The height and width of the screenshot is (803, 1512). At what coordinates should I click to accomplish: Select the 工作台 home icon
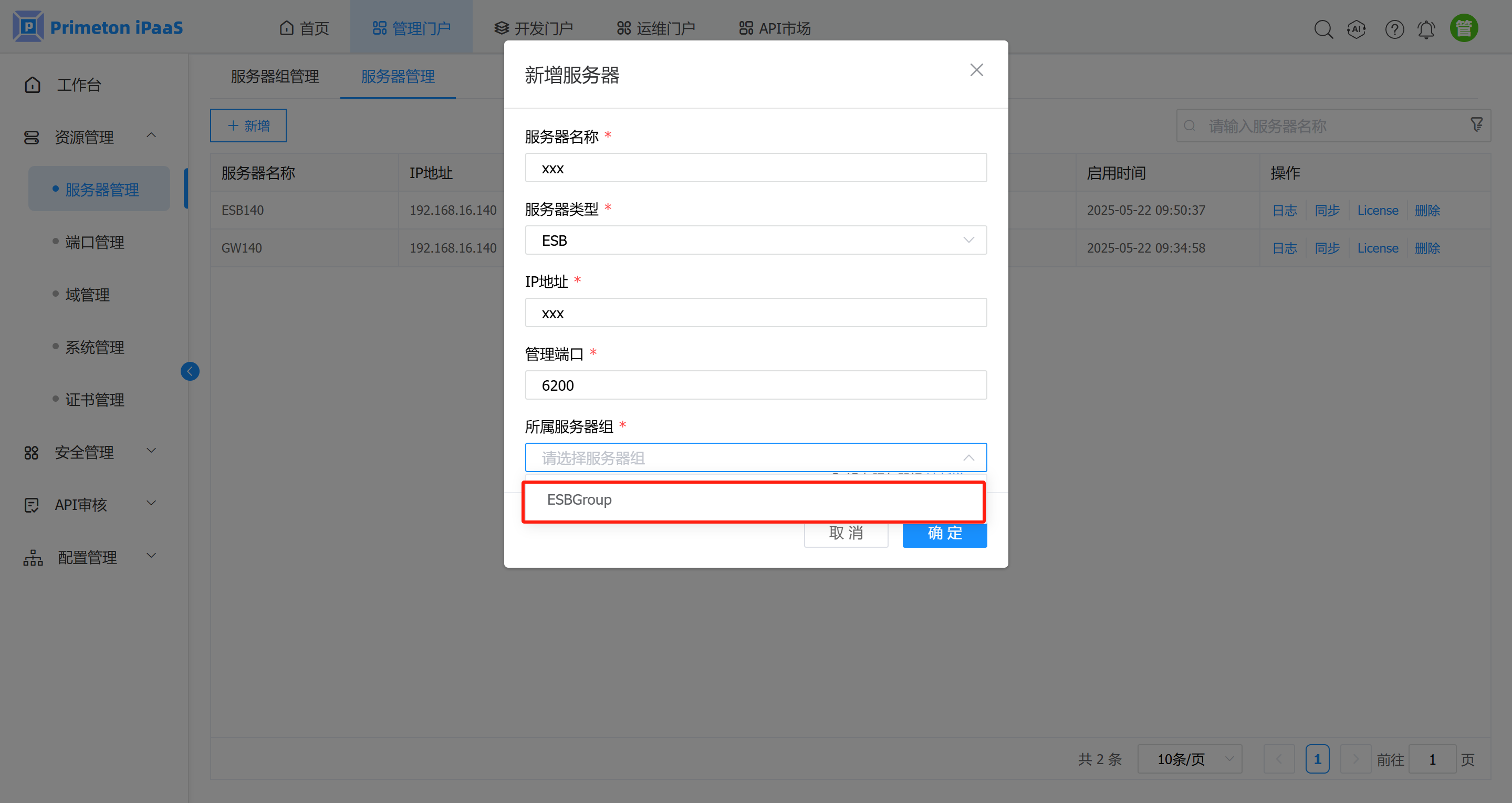pos(32,84)
